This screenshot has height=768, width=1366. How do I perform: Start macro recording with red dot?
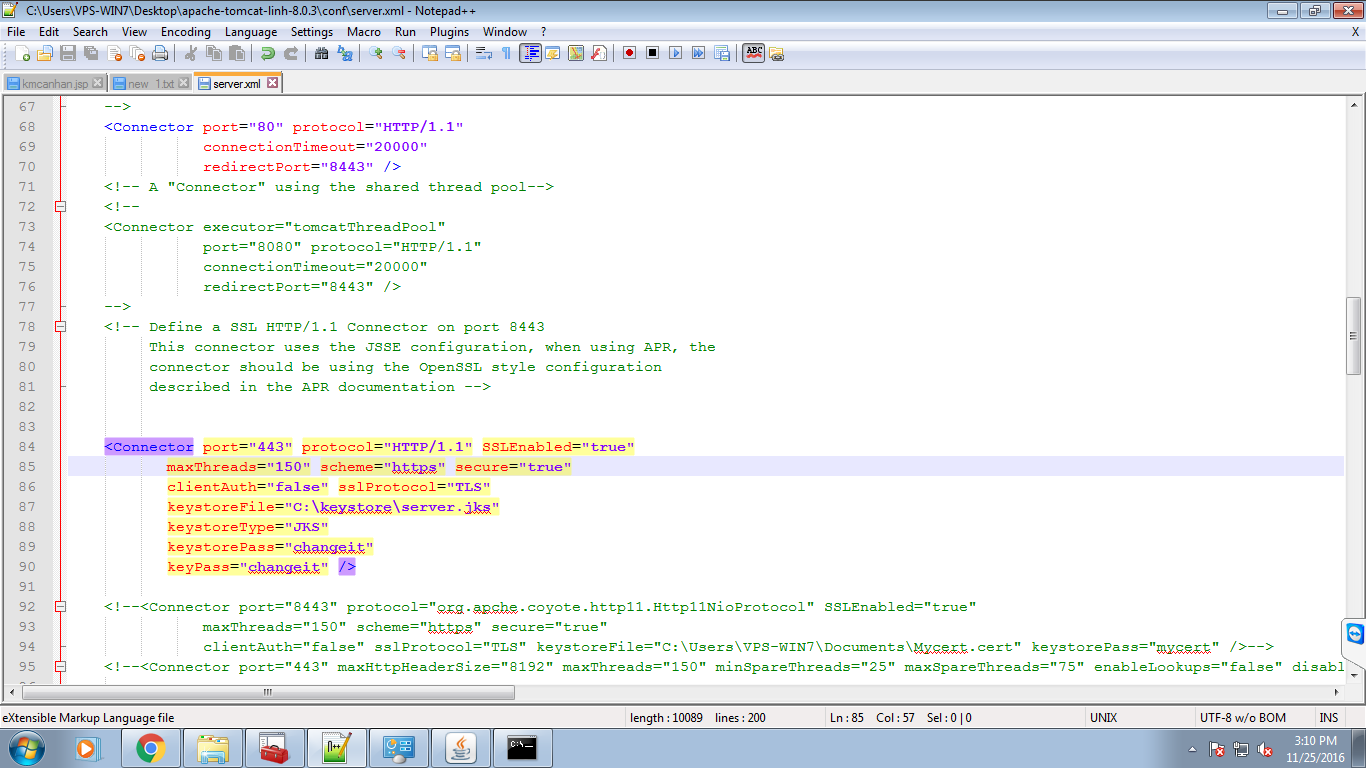click(x=630, y=53)
